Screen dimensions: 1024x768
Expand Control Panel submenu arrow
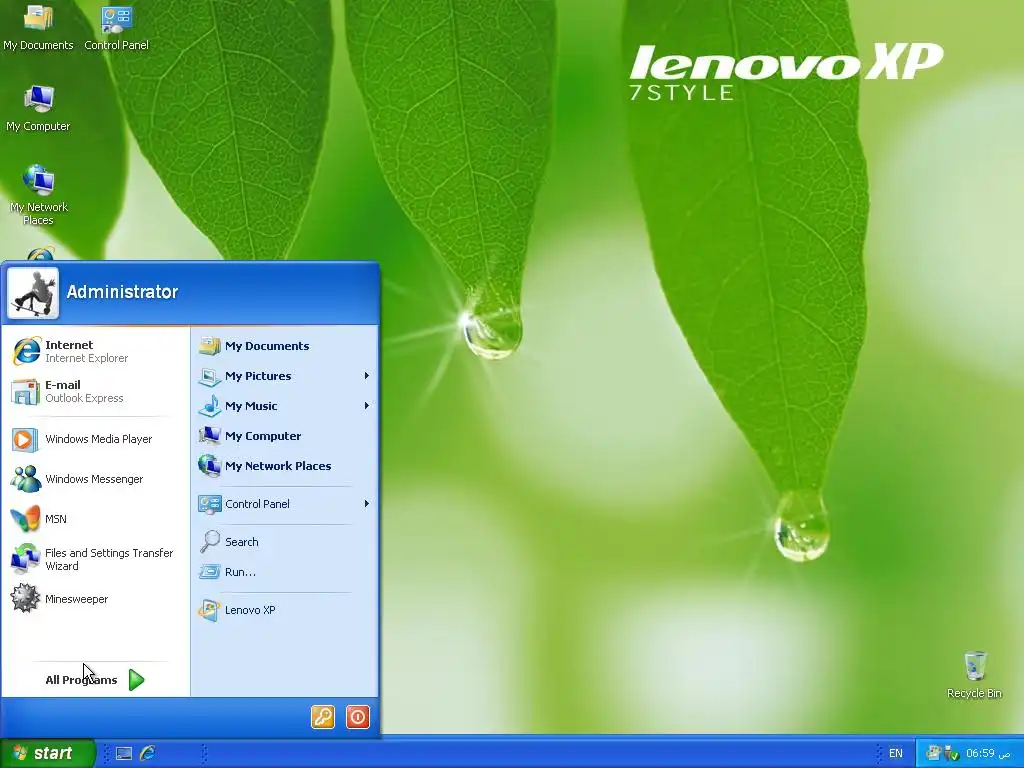pyautogui.click(x=366, y=504)
